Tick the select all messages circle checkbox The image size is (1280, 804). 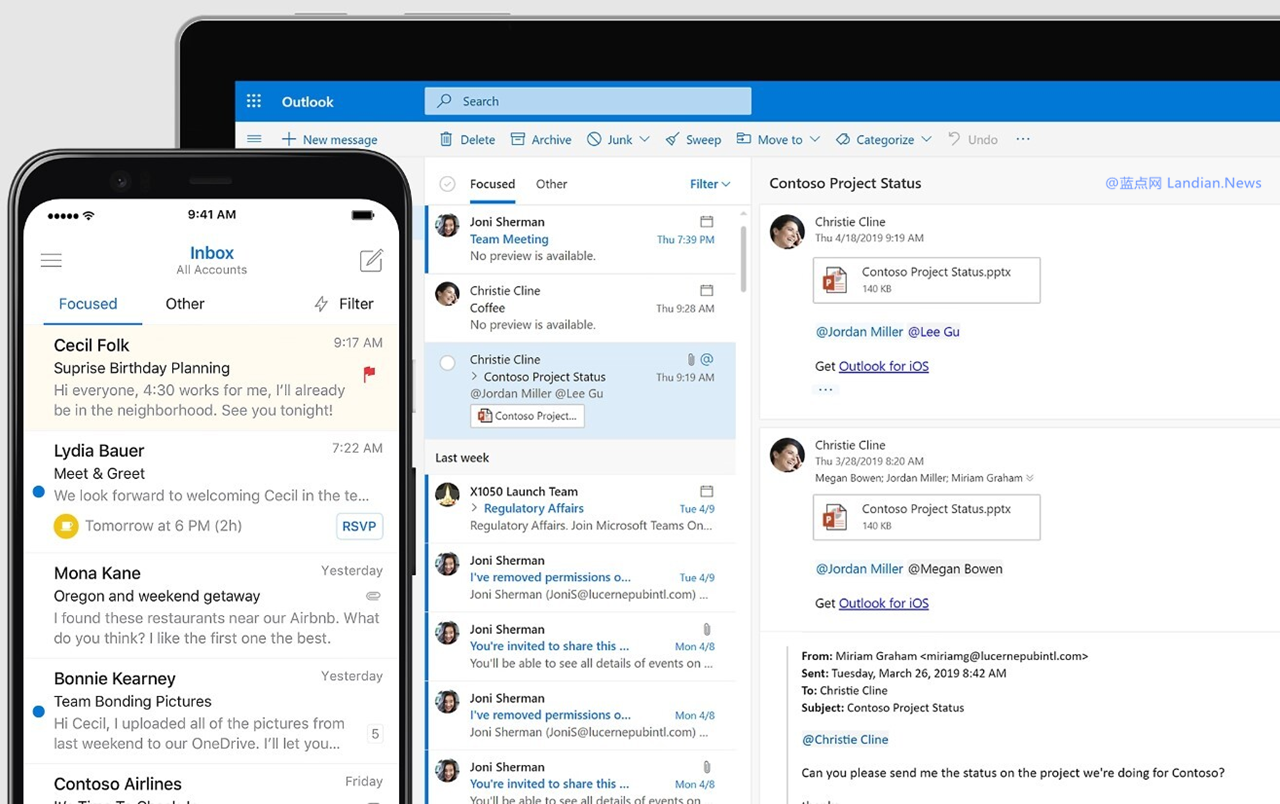(448, 184)
